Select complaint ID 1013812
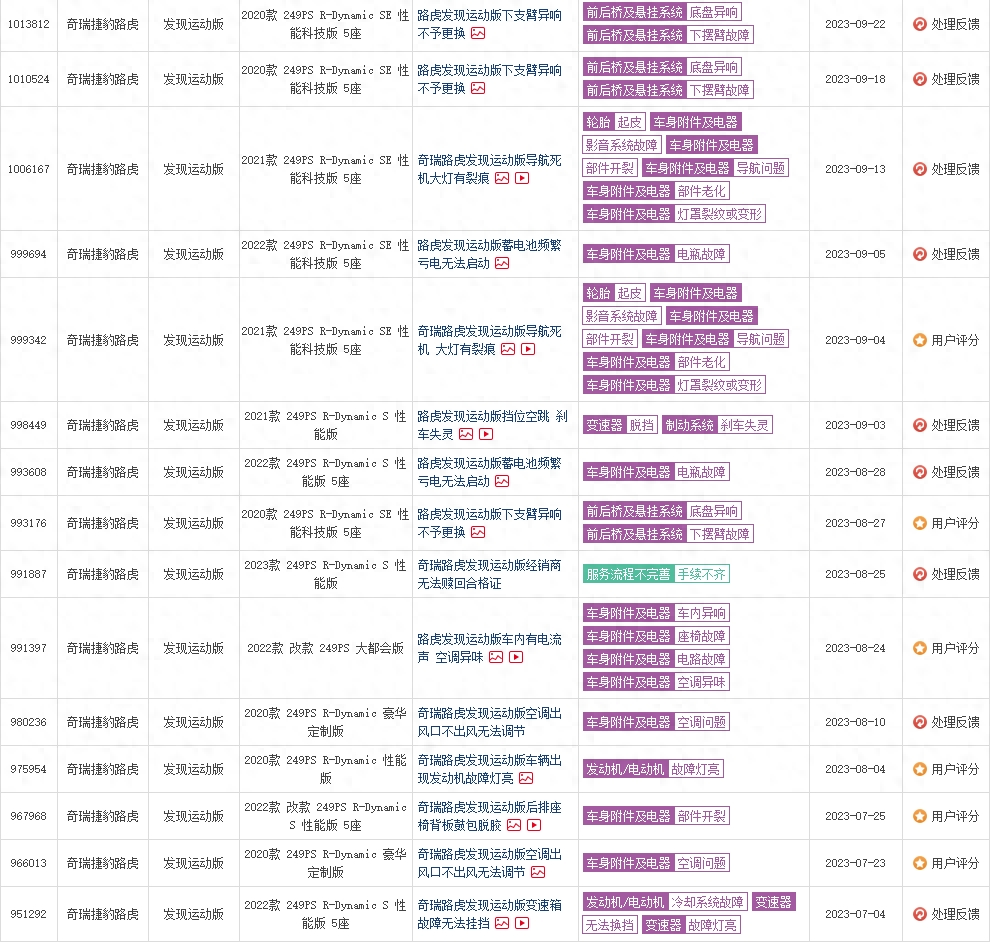 click(x=28, y=24)
